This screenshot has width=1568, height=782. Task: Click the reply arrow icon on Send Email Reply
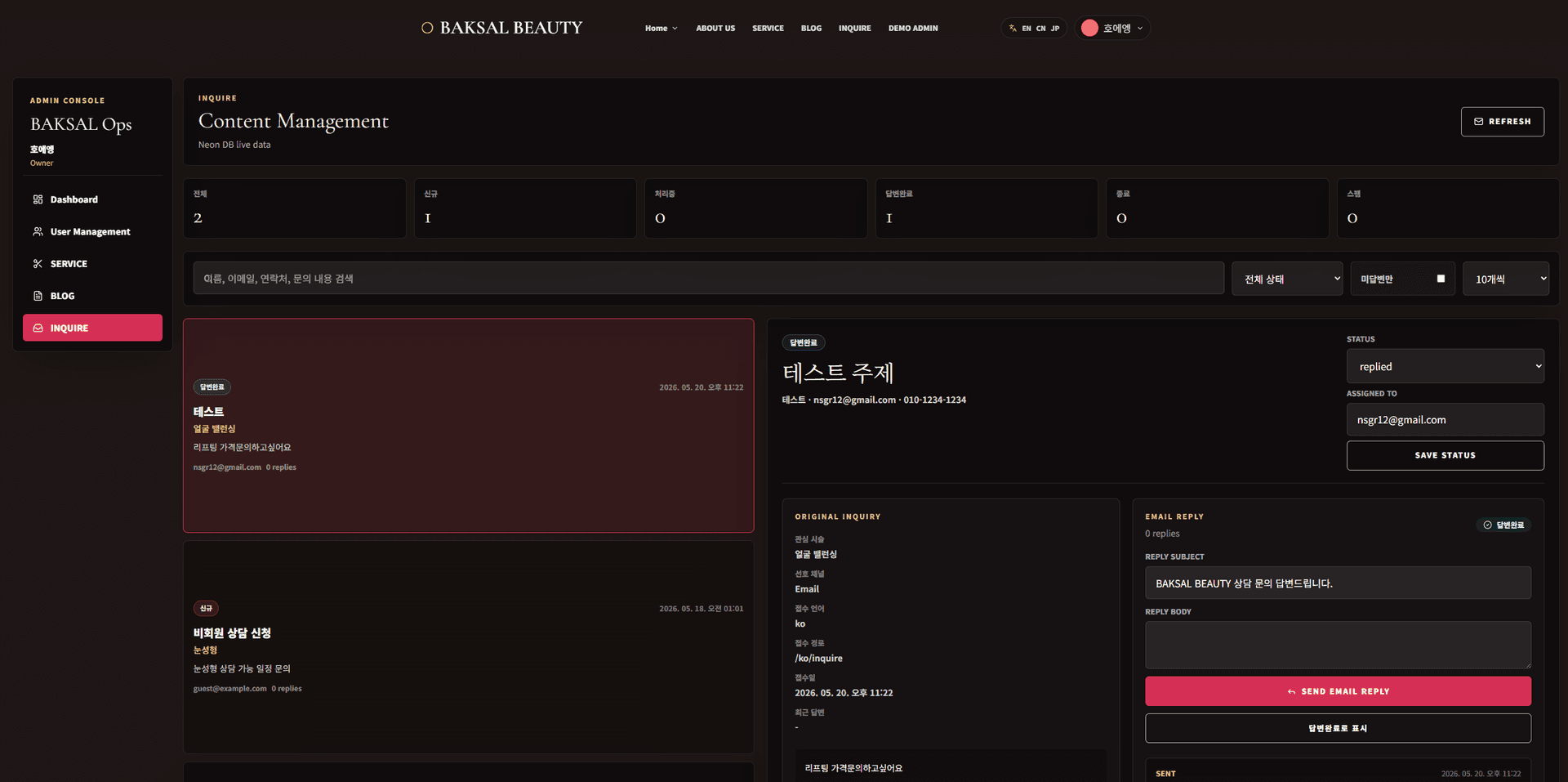point(1291,691)
